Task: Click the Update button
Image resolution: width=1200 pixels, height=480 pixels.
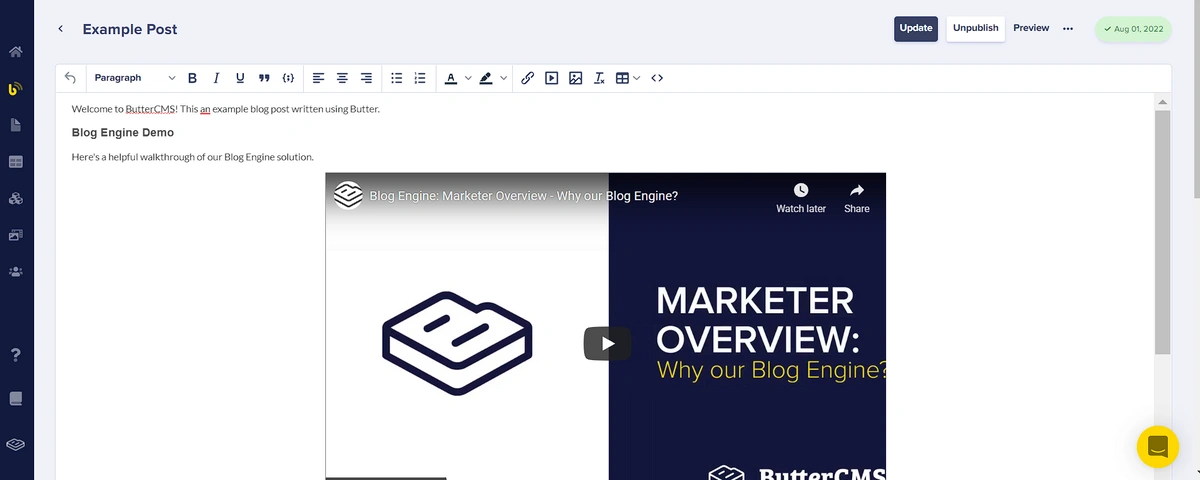Action: coord(916,28)
